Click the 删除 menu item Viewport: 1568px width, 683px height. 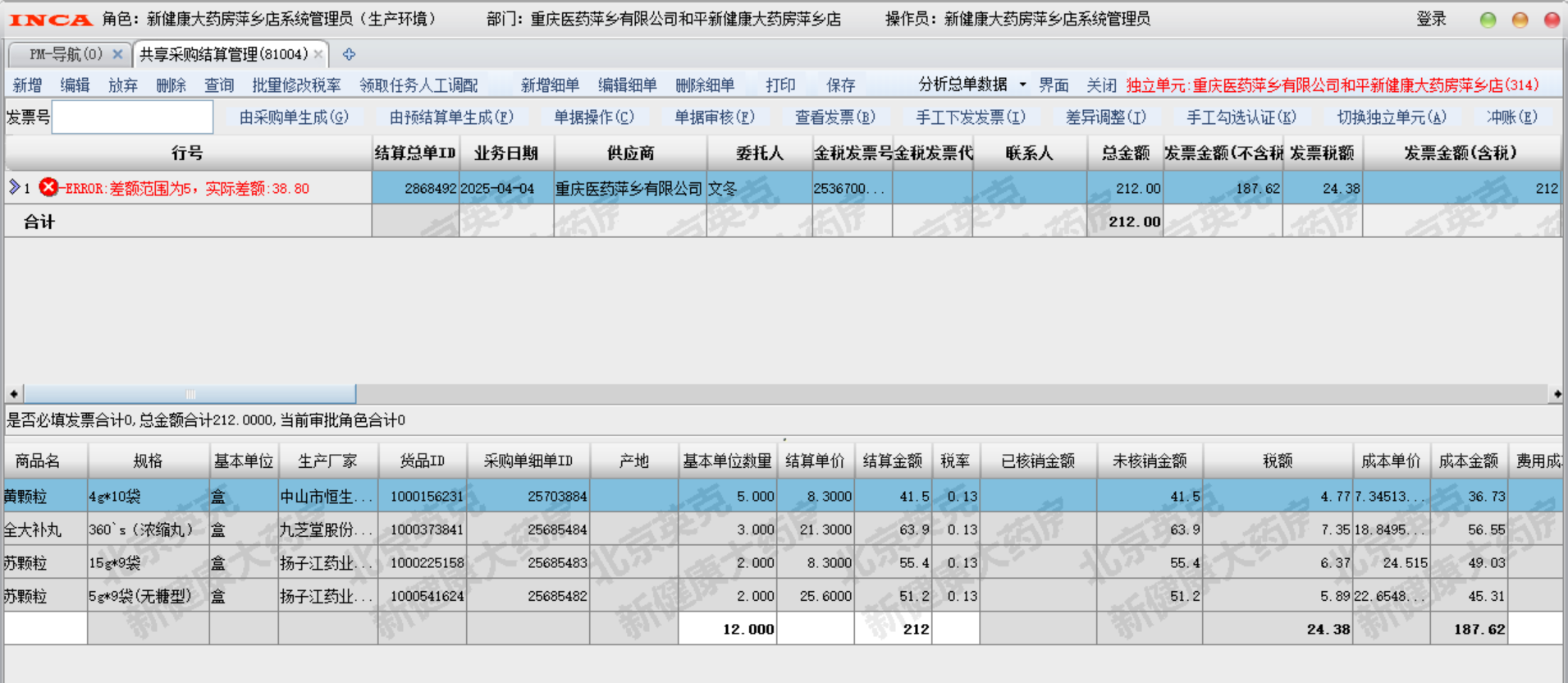[171, 85]
